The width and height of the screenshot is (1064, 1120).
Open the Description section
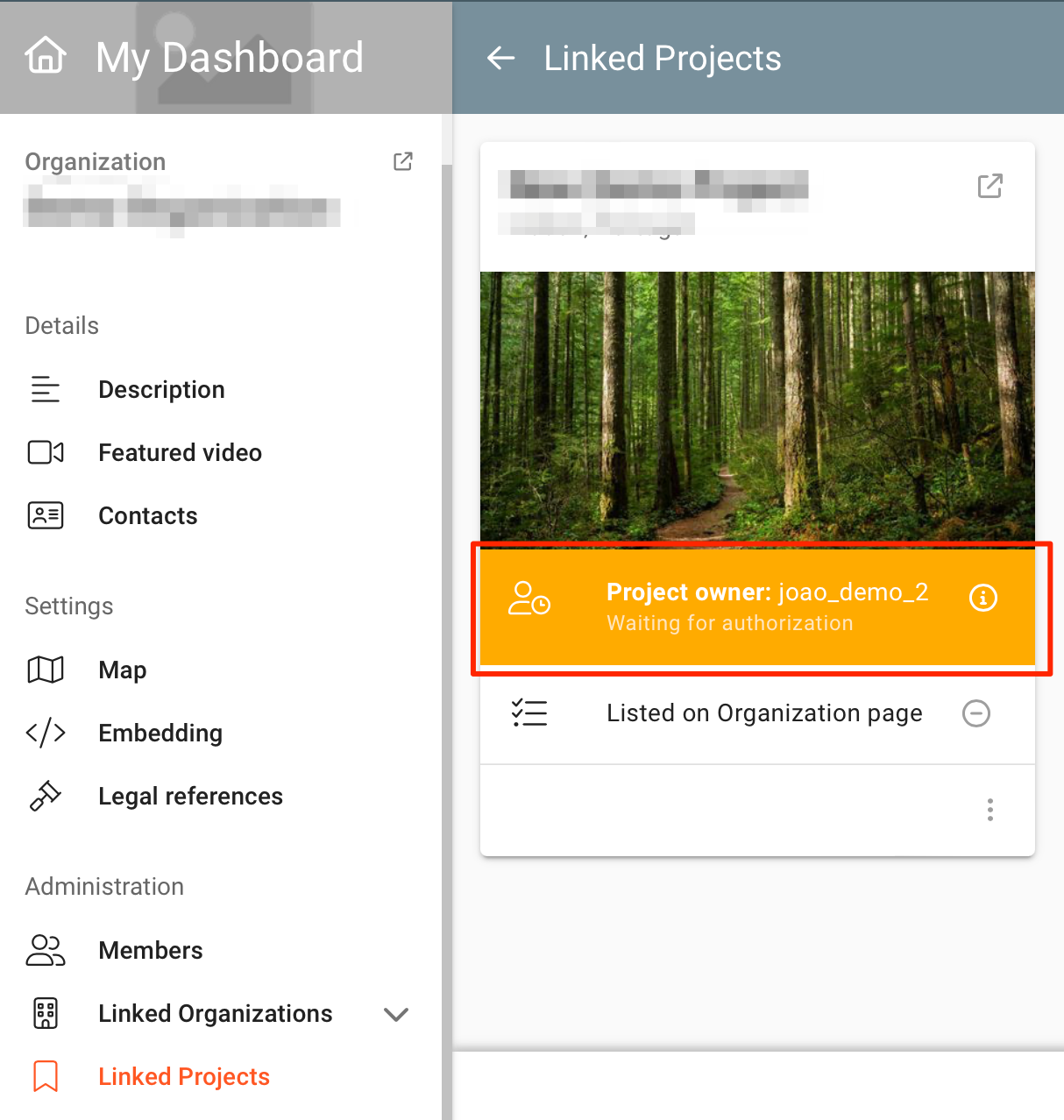(161, 390)
